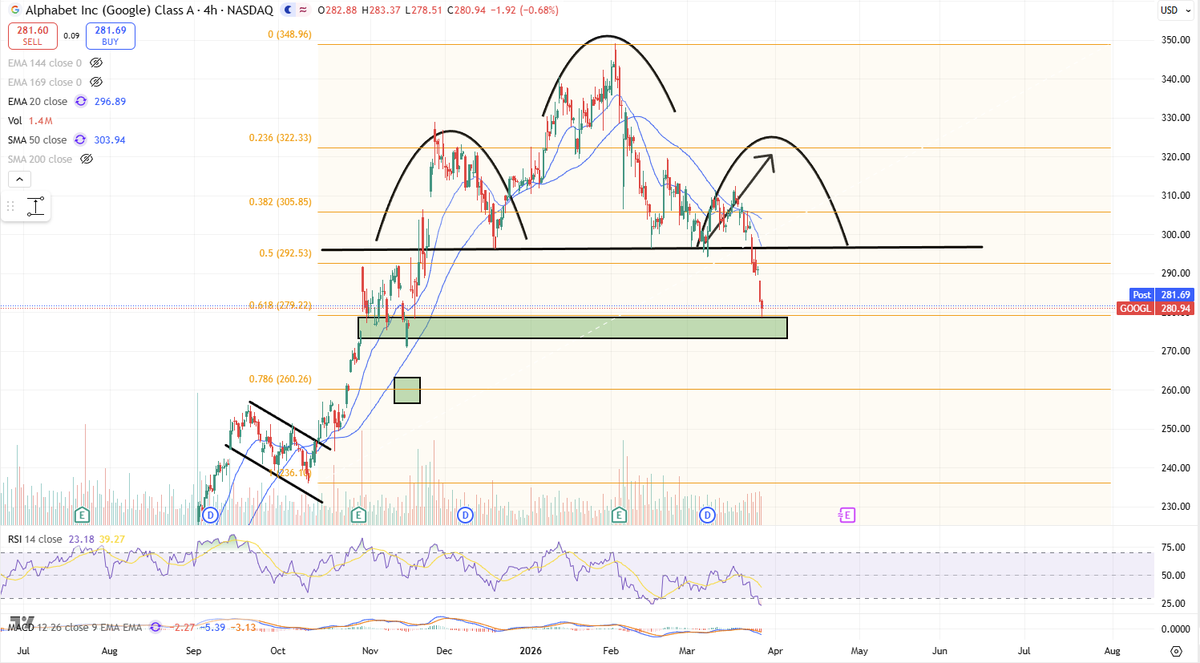
Task: Click the refresh icon beside SMA 50 close
Action: coord(80,140)
